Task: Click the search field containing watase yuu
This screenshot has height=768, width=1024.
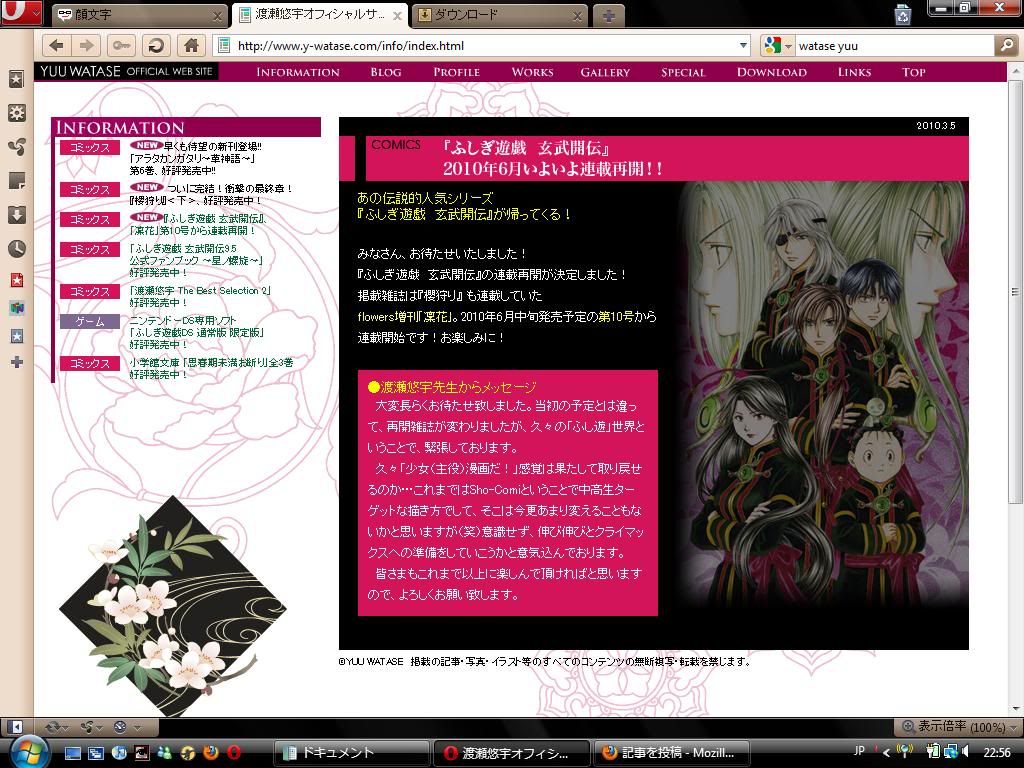Action: click(x=893, y=46)
